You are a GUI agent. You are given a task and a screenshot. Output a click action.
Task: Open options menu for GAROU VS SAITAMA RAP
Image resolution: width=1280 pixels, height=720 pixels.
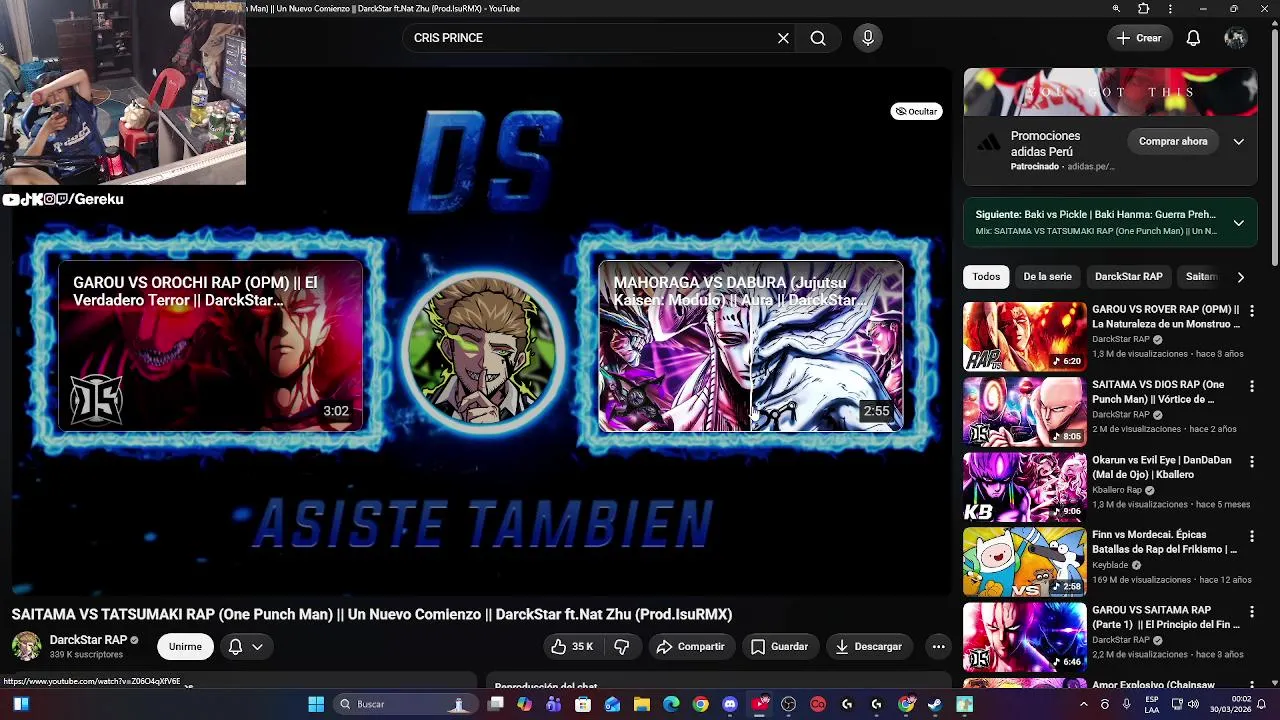[1251, 611]
